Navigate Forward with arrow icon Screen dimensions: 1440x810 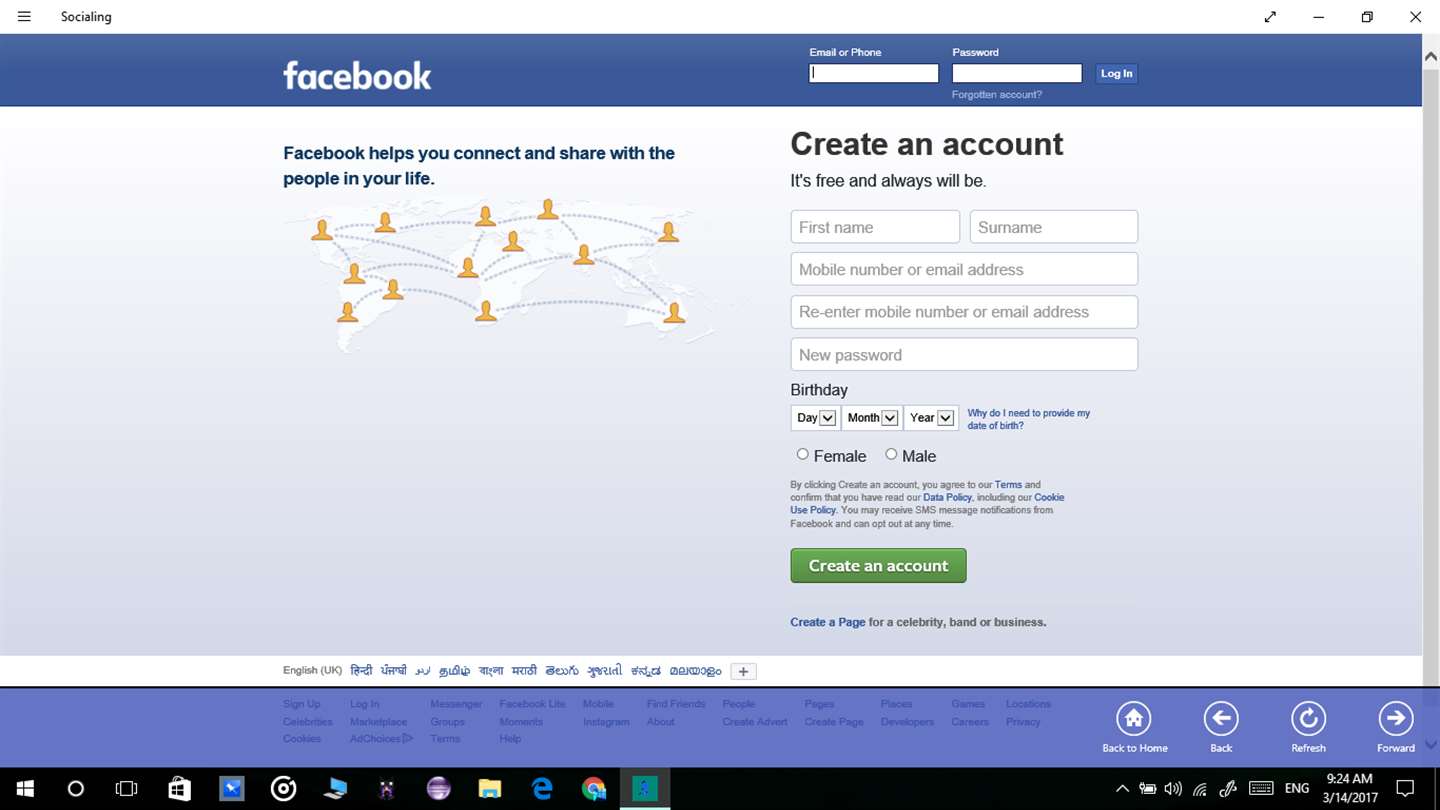(1396, 718)
